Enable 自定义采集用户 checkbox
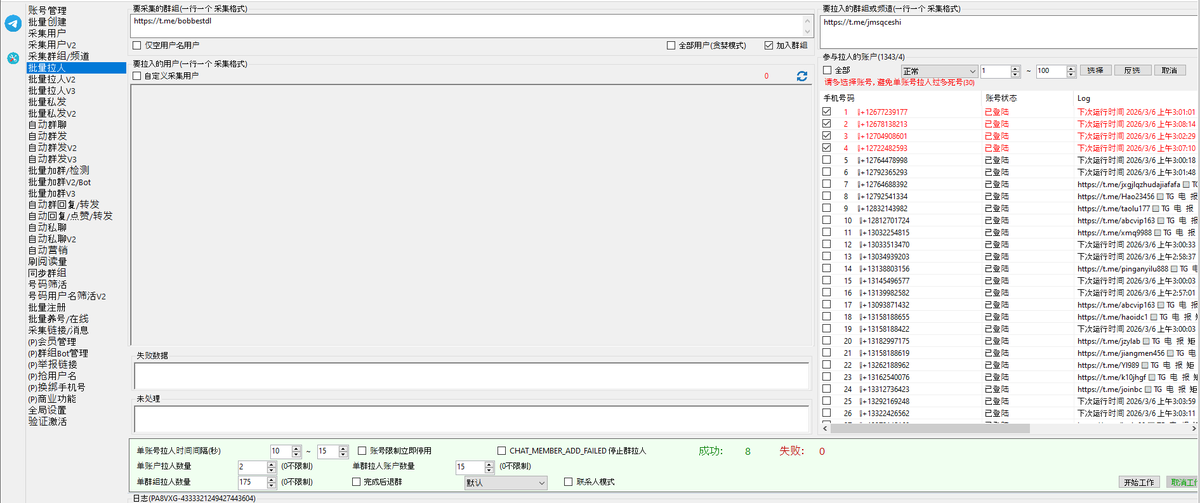Screen dimensions: 1200x503 tap(137, 76)
